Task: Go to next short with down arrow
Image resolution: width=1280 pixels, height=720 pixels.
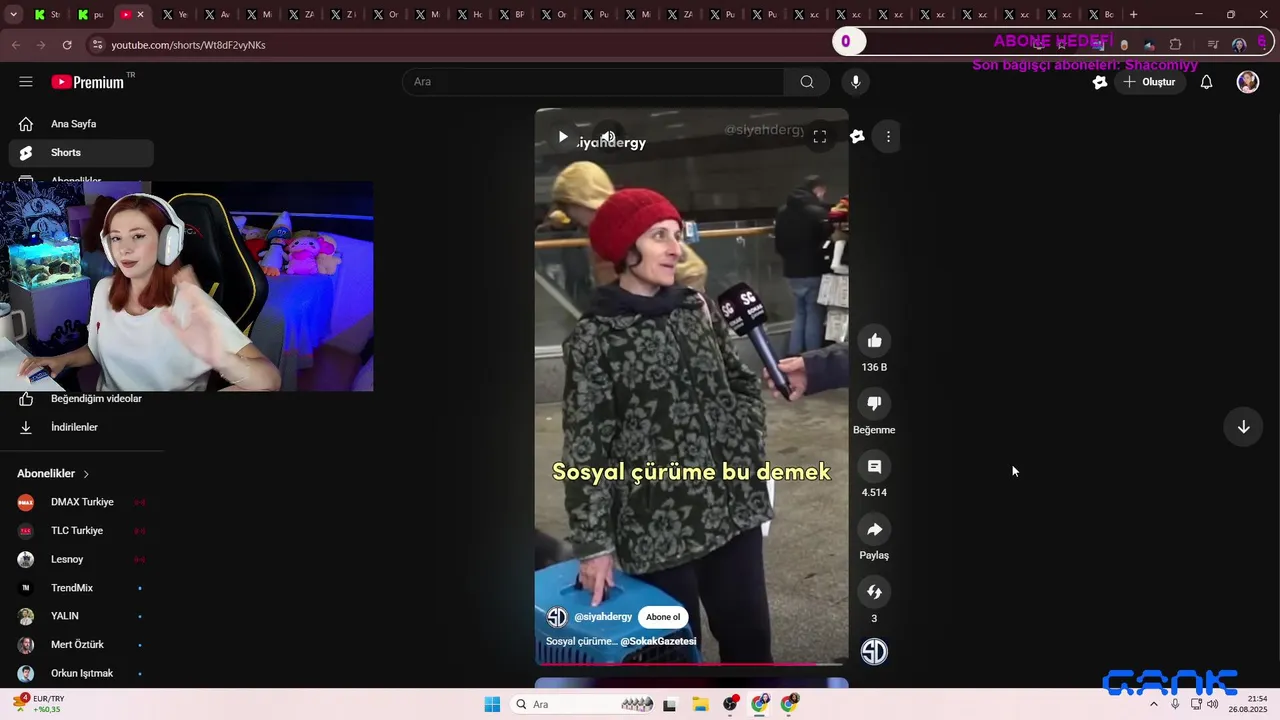Action: pos(1243,427)
